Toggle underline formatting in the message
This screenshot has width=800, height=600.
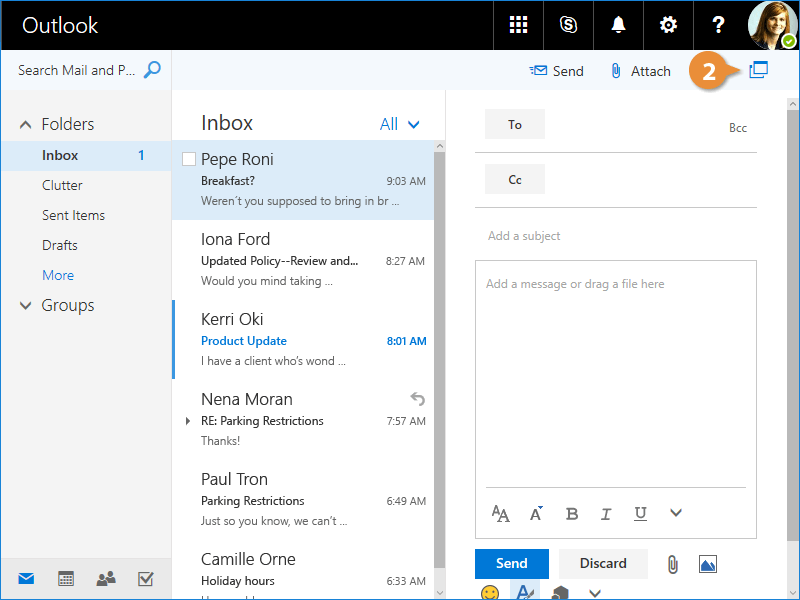pos(640,514)
